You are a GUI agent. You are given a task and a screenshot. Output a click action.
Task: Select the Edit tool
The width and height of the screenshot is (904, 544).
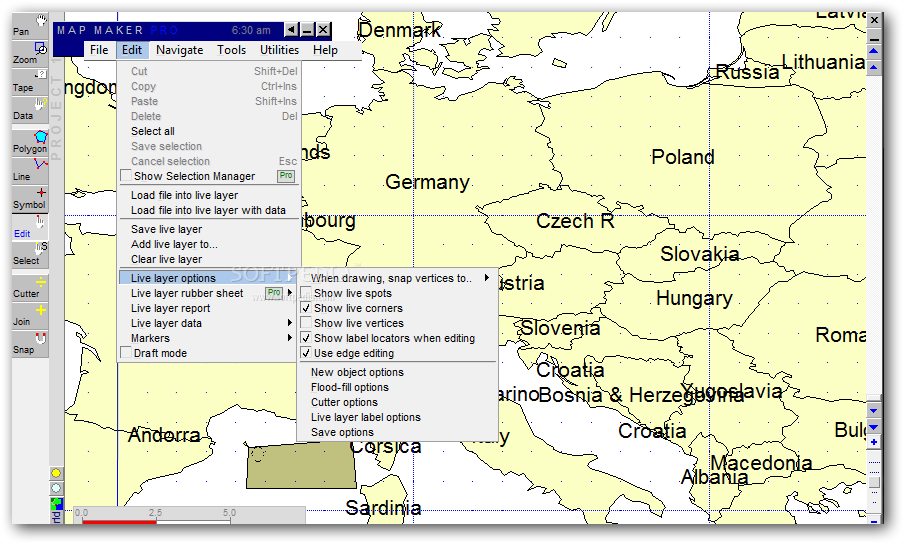point(30,226)
